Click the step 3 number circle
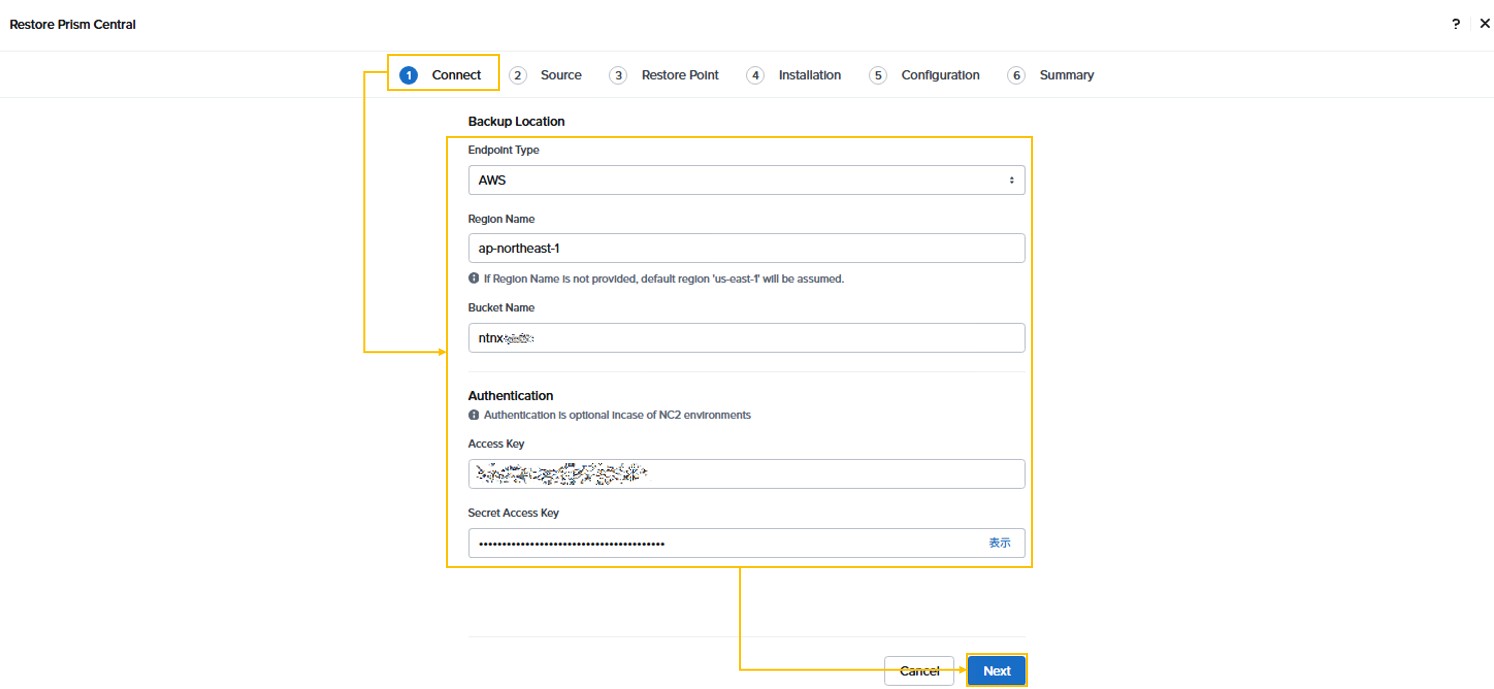 click(x=618, y=75)
